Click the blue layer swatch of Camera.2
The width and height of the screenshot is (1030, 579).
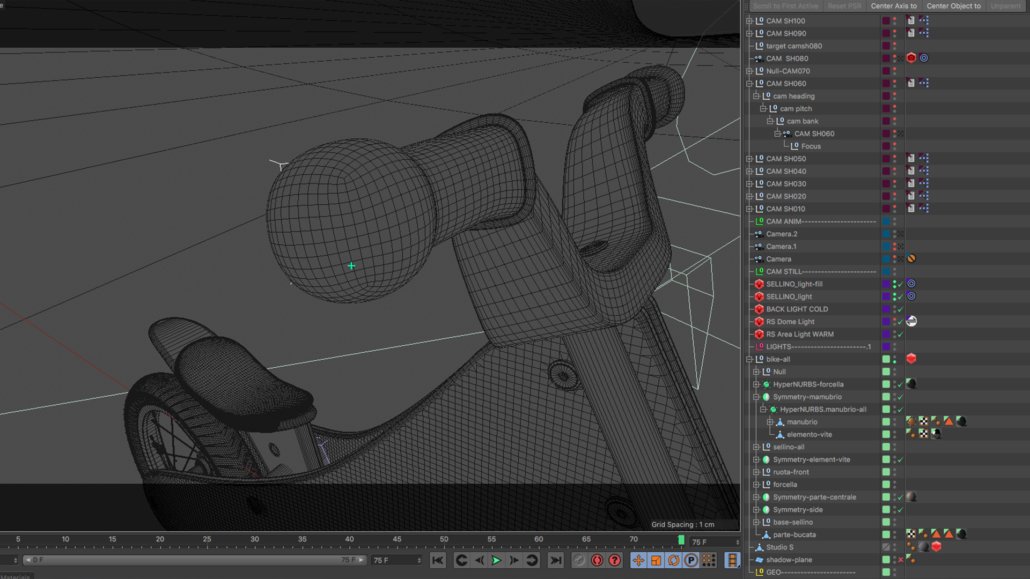coord(885,234)
